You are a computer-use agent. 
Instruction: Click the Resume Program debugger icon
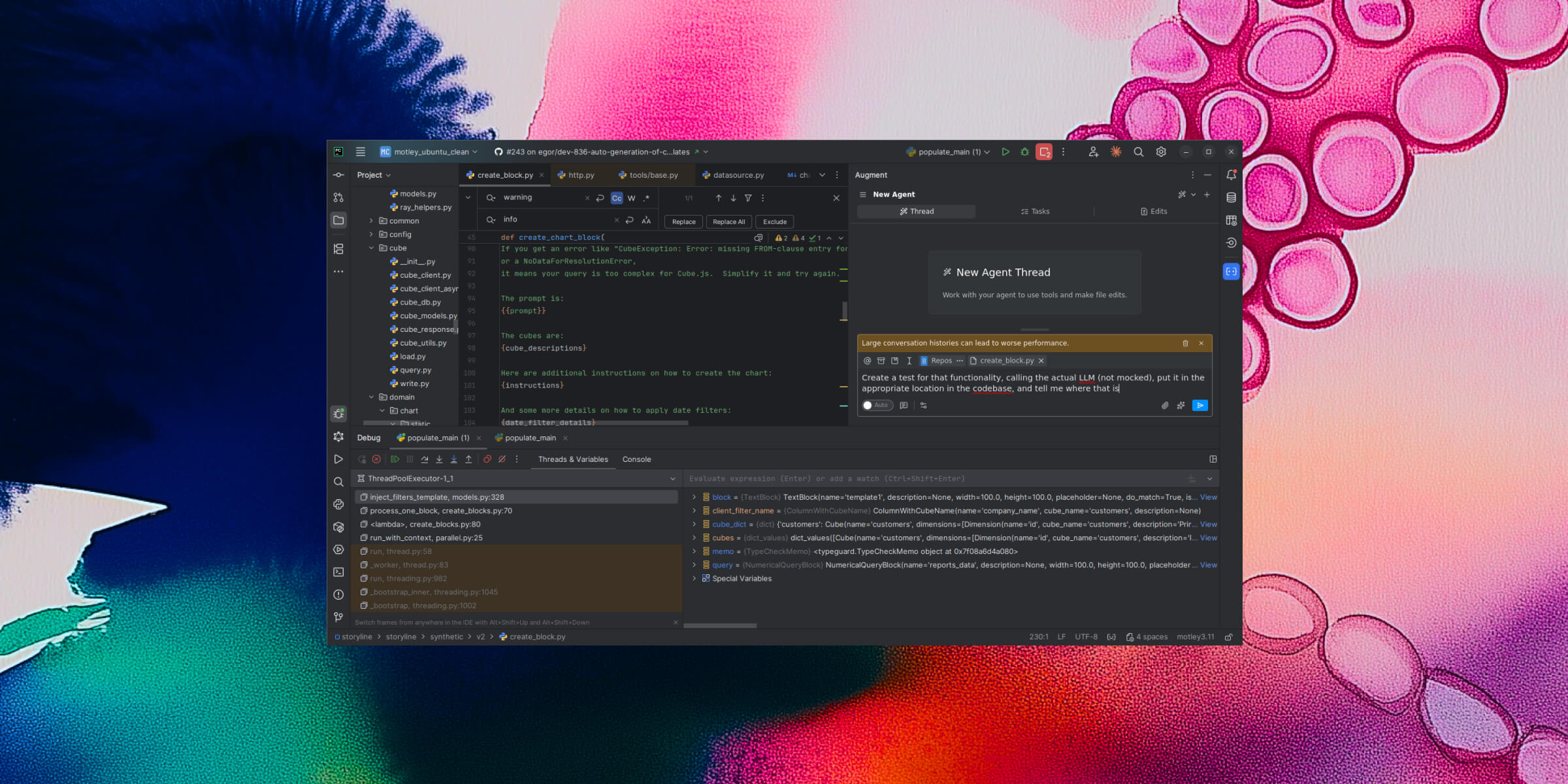click(395, 459)
